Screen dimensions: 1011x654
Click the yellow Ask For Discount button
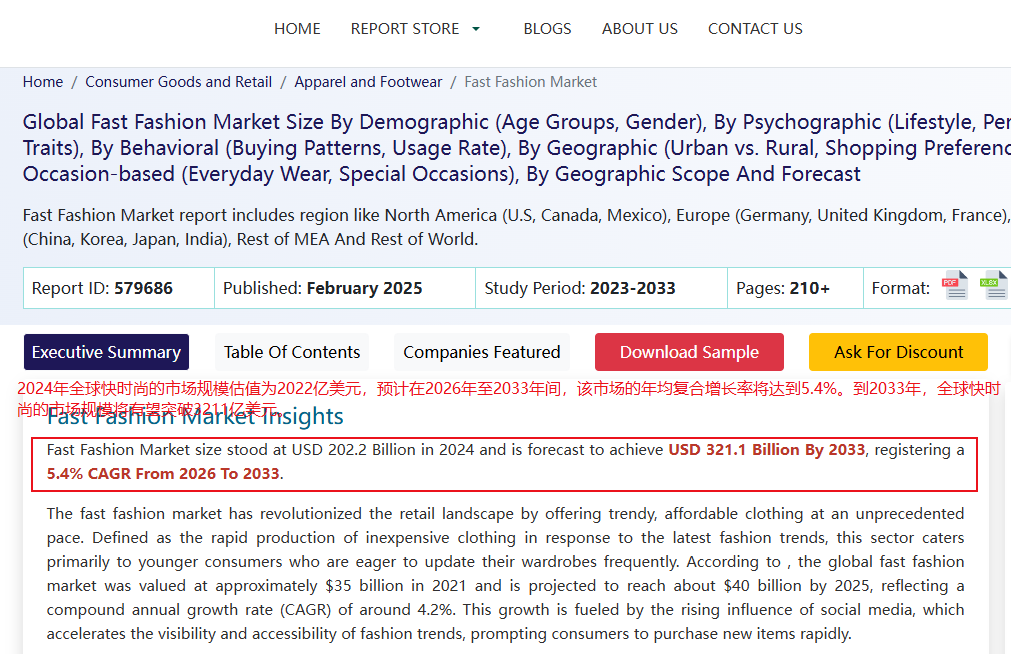(x=897, y=352)
